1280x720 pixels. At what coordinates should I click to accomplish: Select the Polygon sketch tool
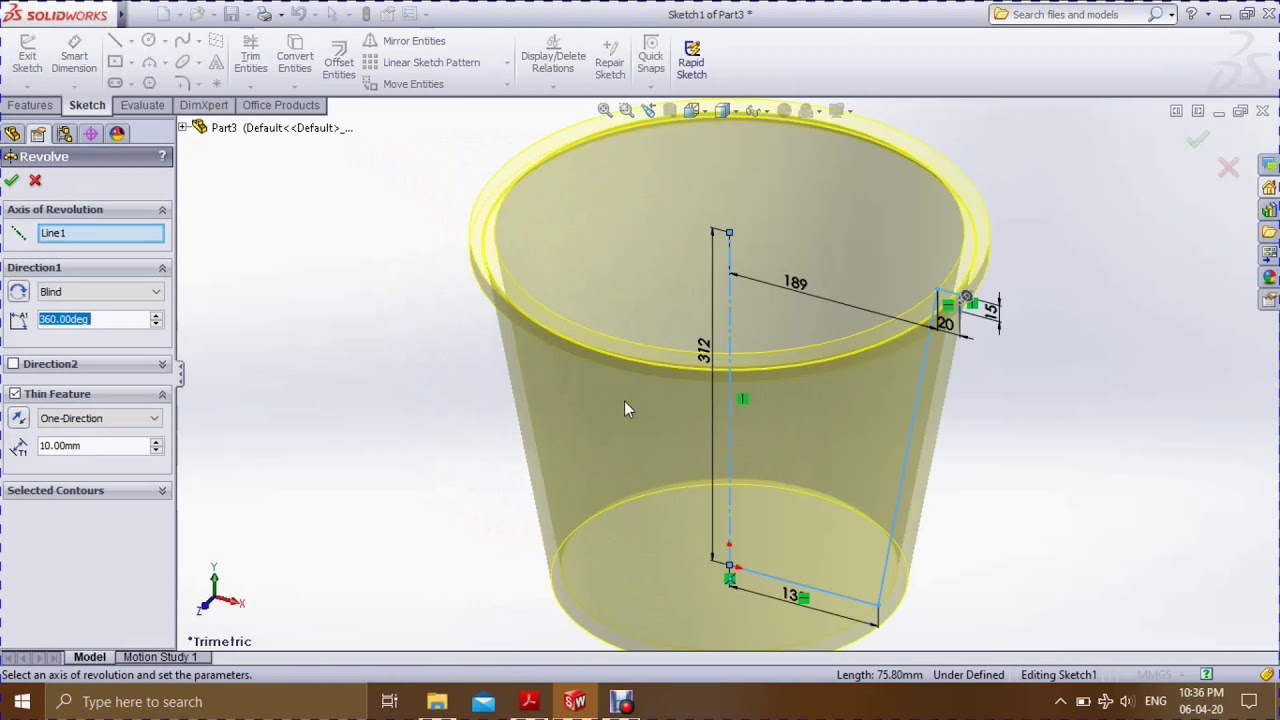point(149,83)
